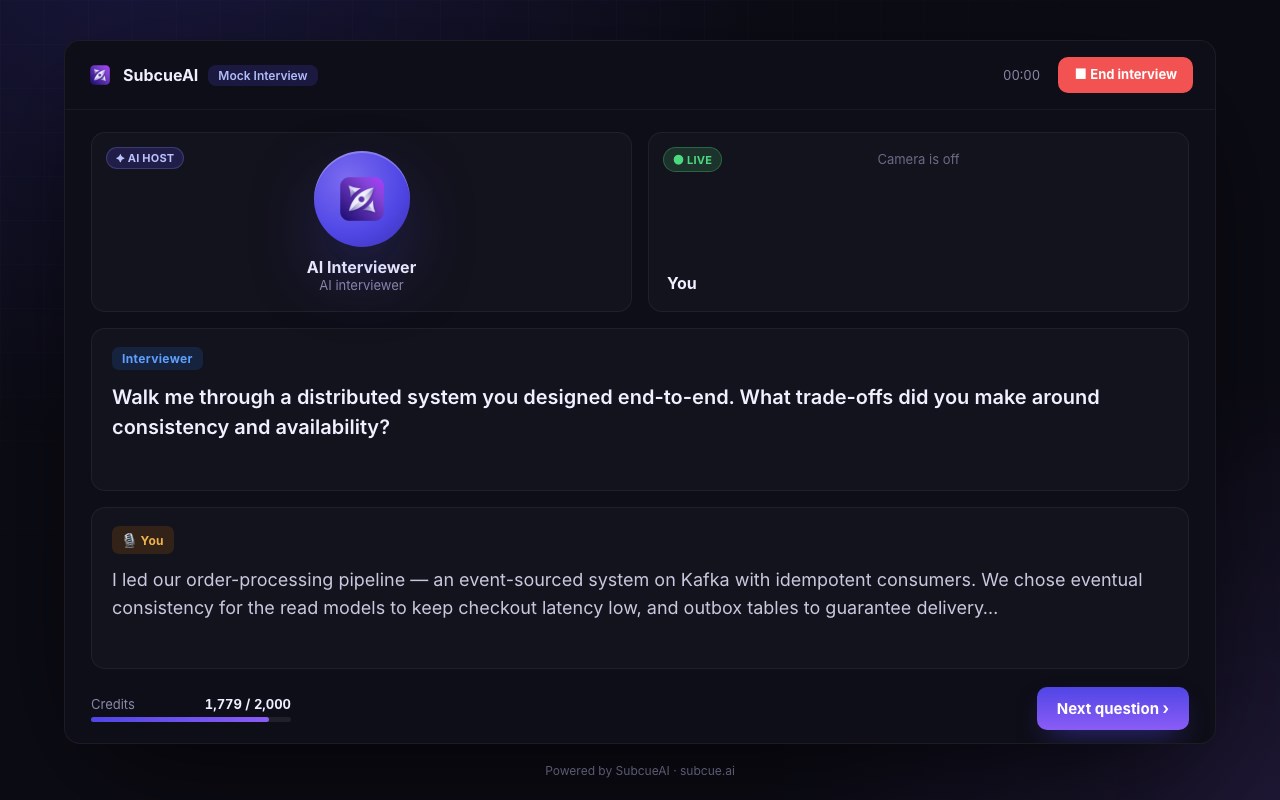
Task: Click the stop square icon in End interview
Action: tap(1080, 74)
